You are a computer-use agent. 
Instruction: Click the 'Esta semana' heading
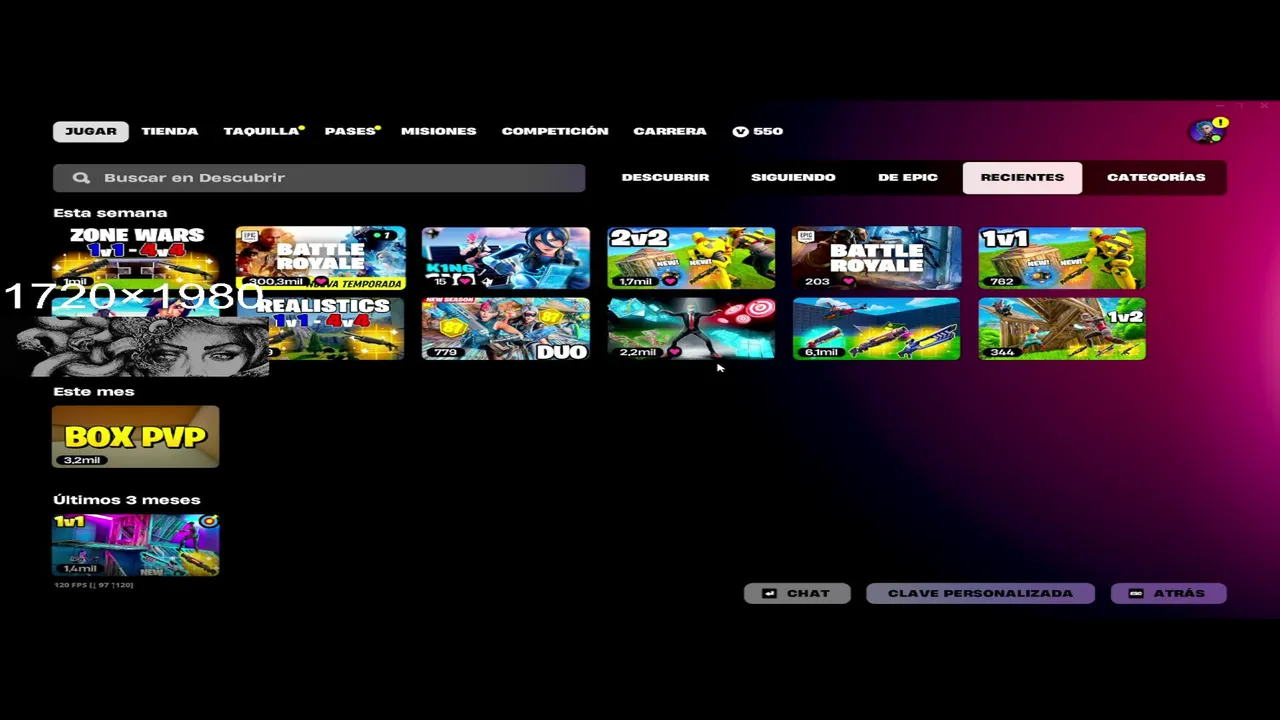pos(110,213)
